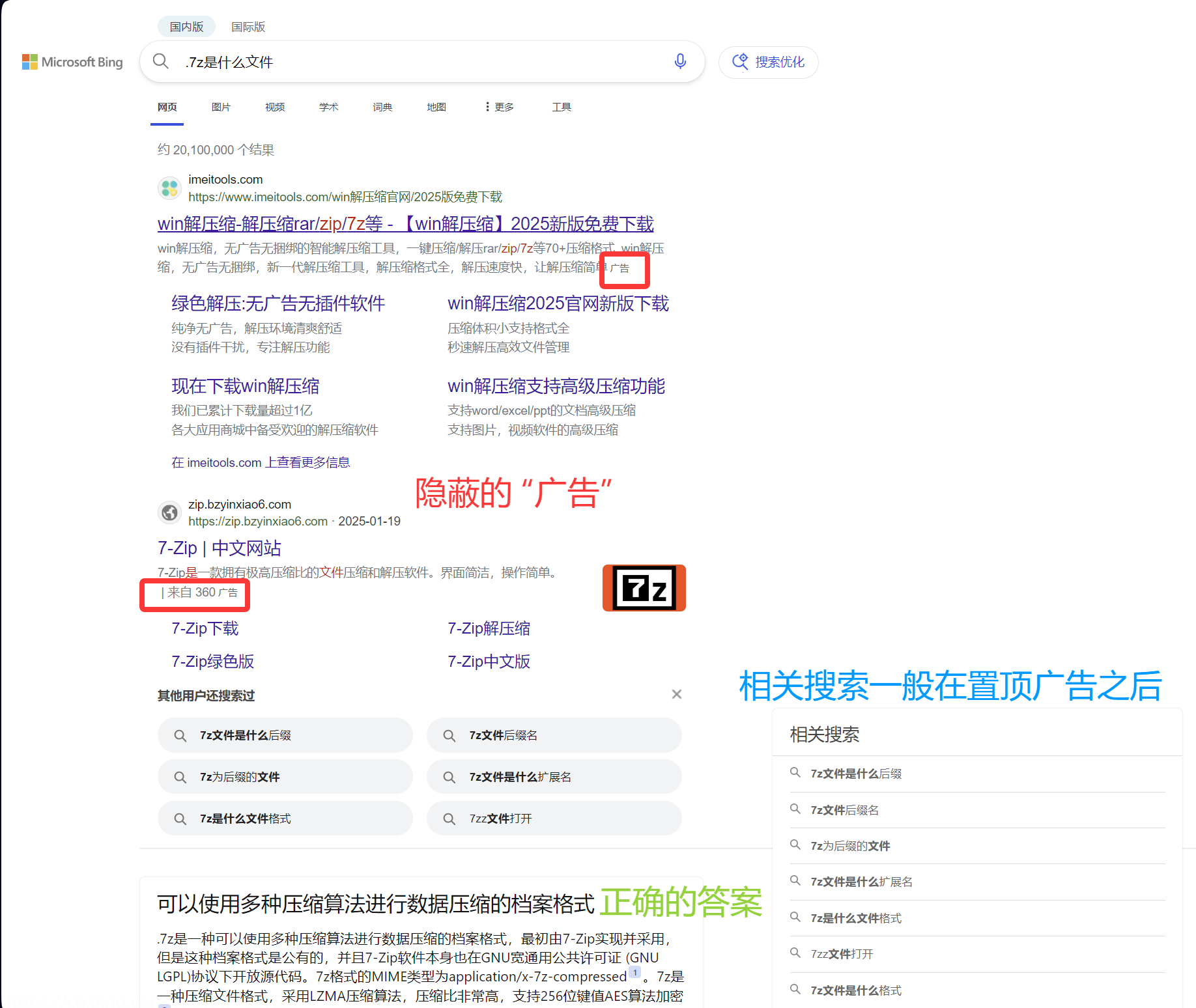Screen dimensions: 1196x1008
Task: Click the 7-Zip下载 sitelink
Action: [204, 628]
